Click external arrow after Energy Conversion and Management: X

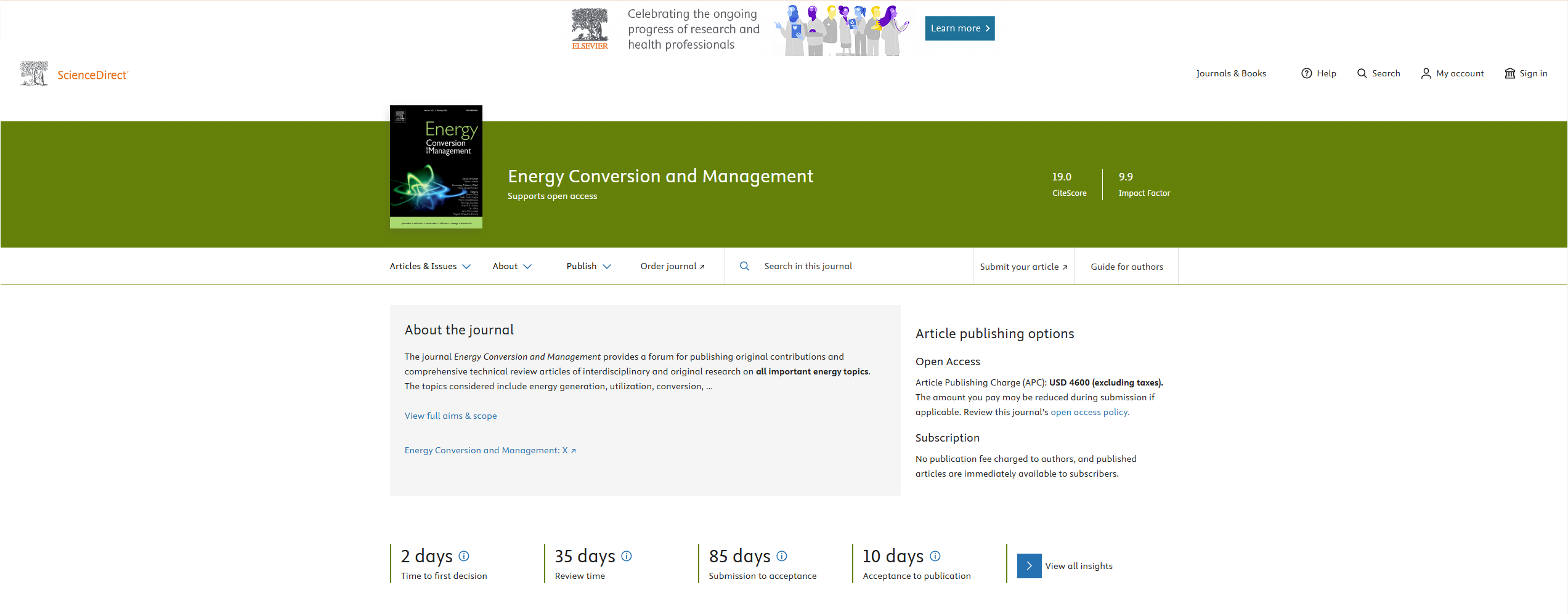tap(573, 451)
